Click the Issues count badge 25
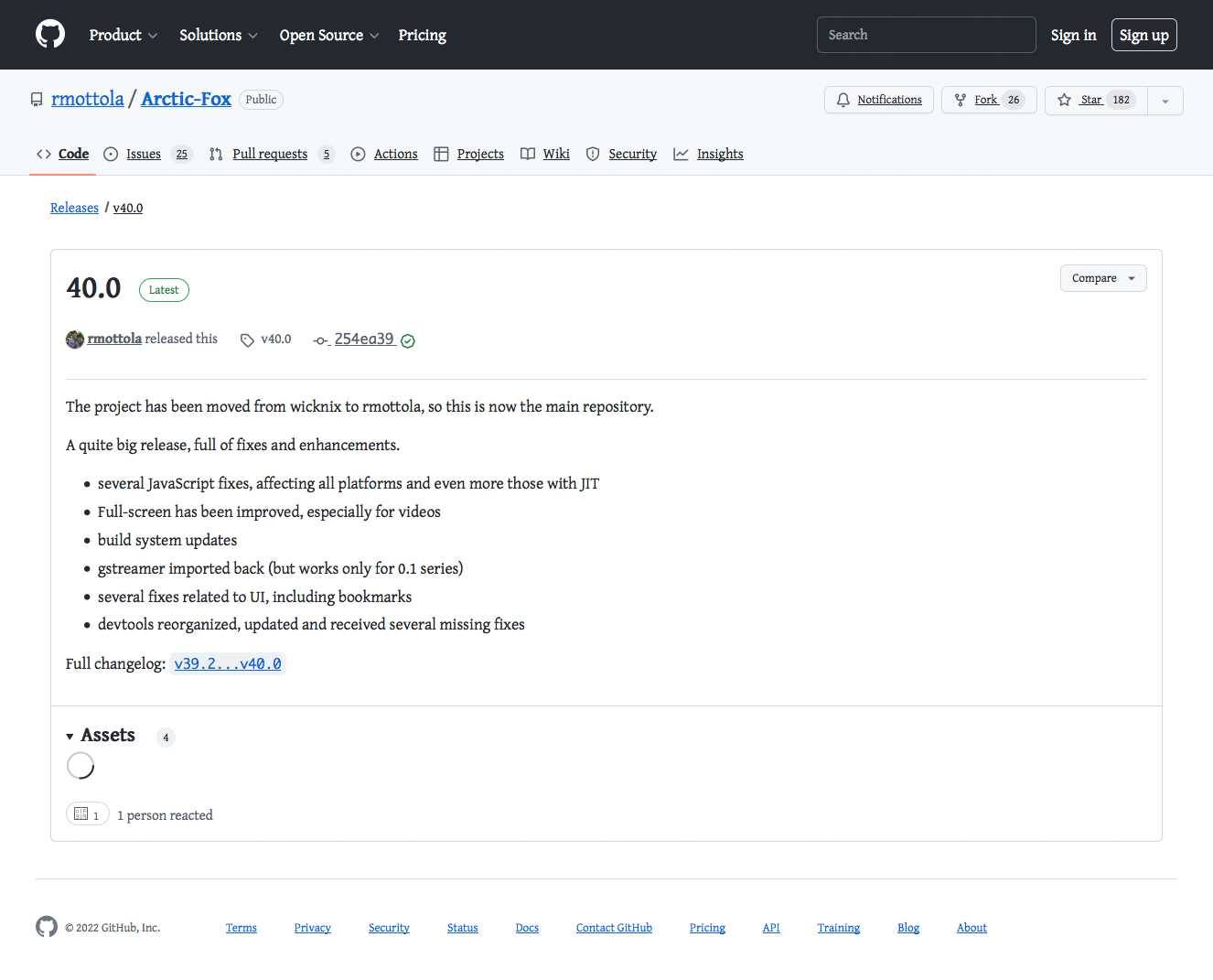Screen dimensions: 1213x980 point(182,155)
